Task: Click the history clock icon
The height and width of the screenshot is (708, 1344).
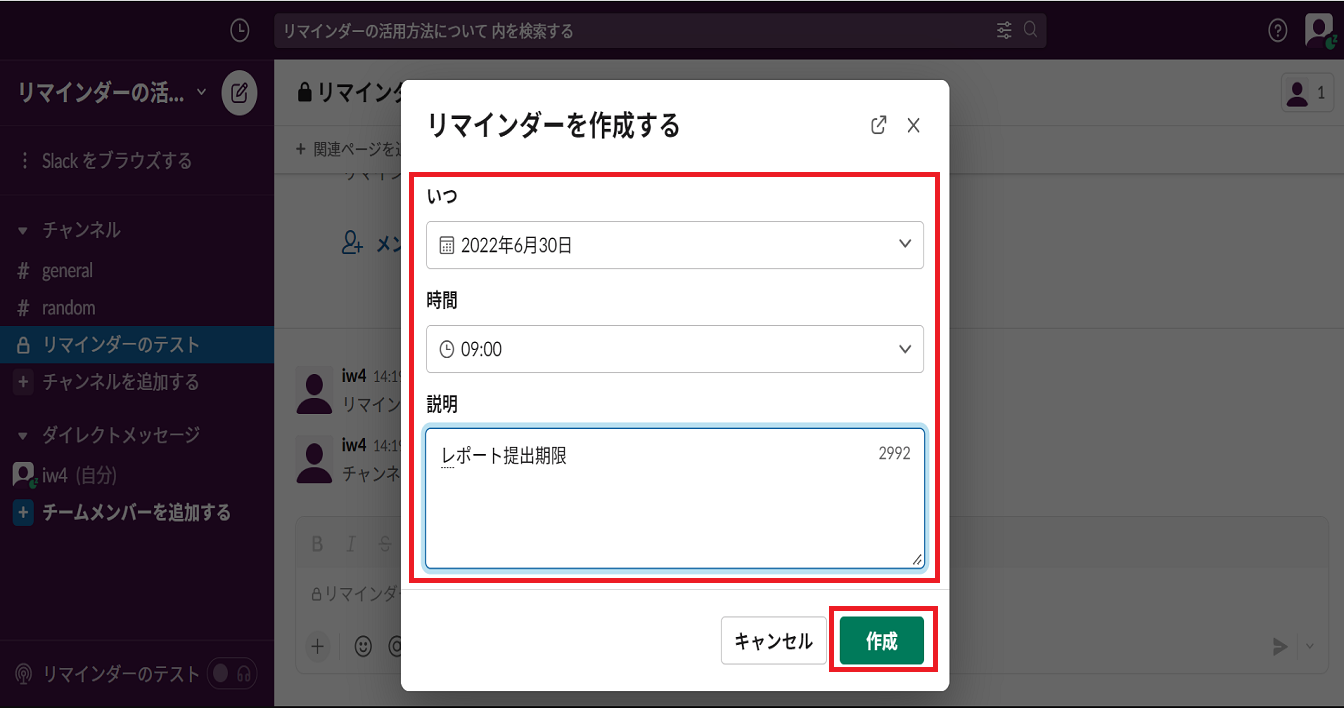Action: pyautogui.click(x=239, y=31)
